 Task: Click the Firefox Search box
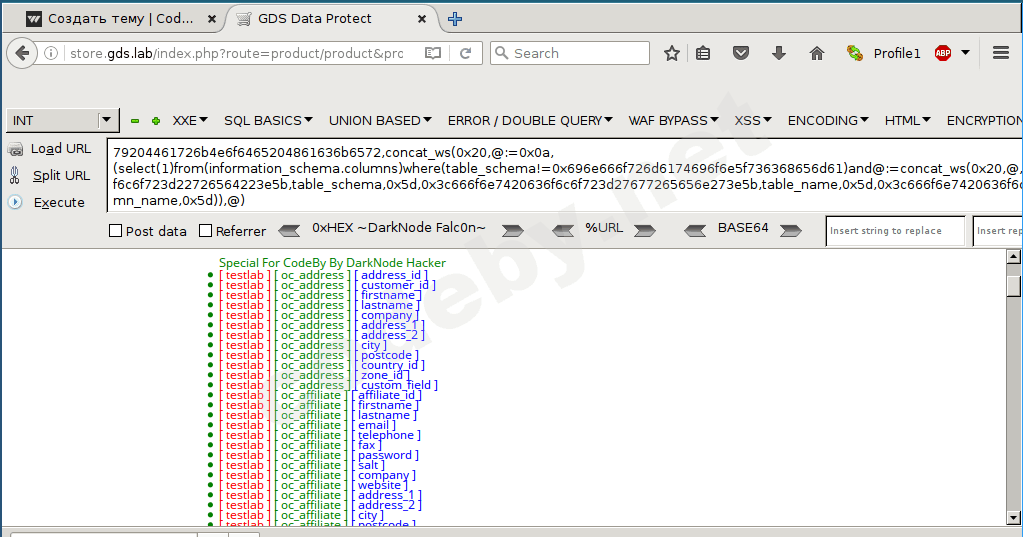tap(570, 54)
